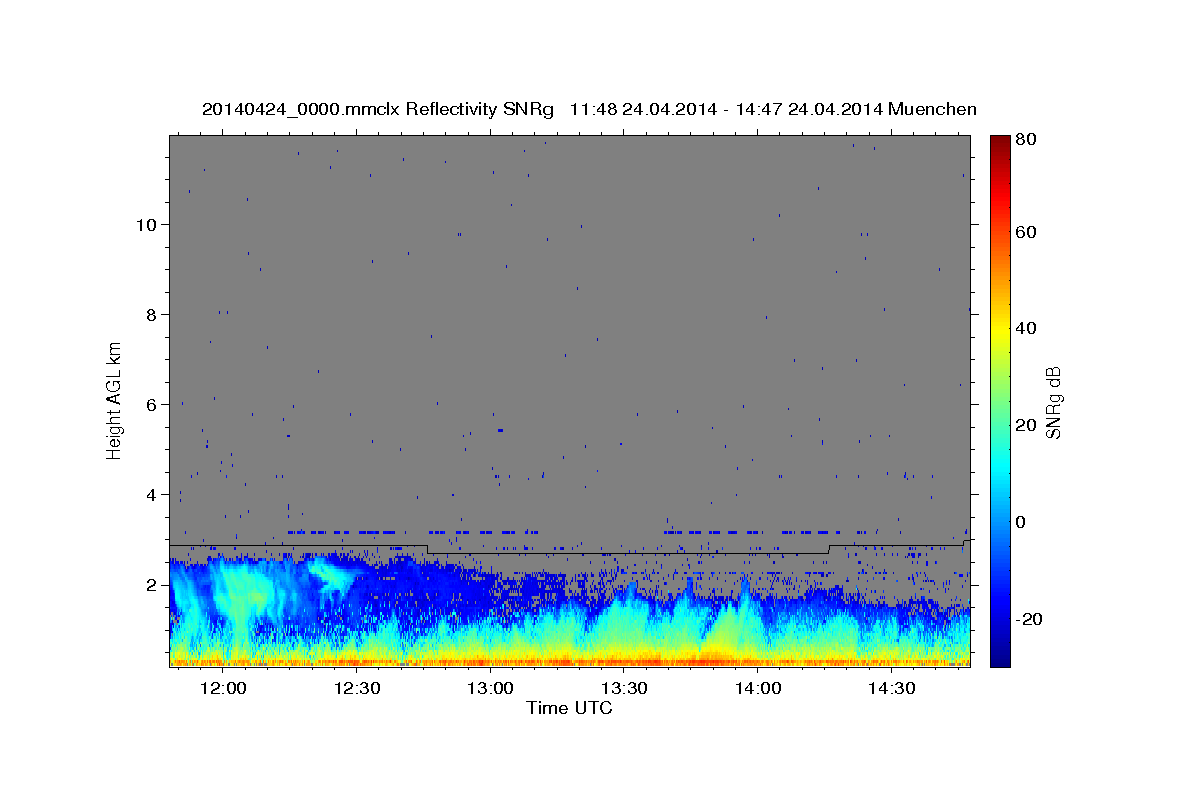
Task: Click the 14:30 time tick label
Action: tap(892, 689)
